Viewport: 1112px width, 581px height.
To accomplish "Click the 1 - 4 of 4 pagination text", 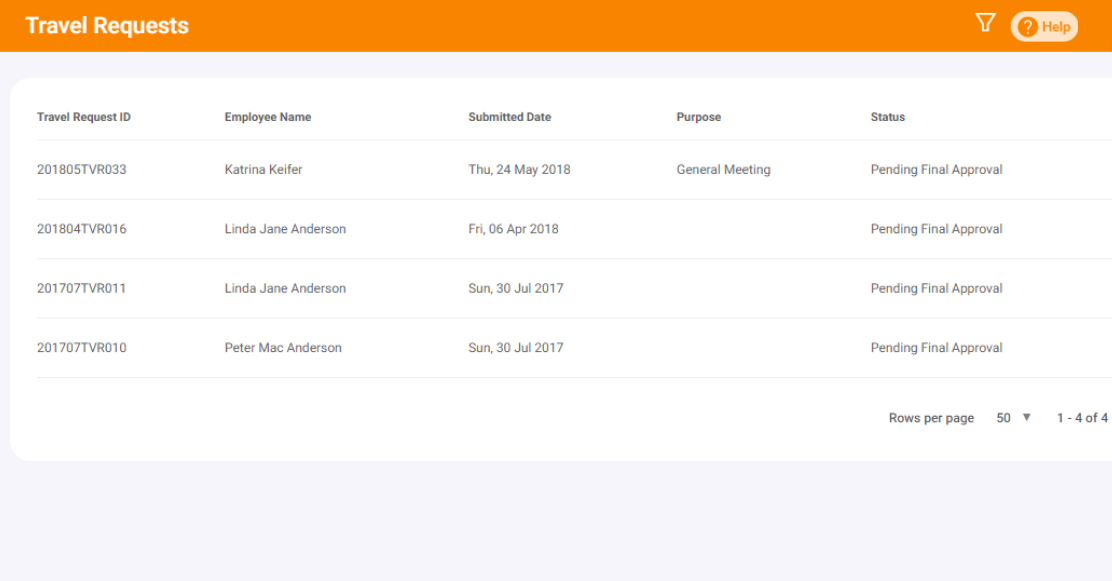I will tap(1082, 418).
